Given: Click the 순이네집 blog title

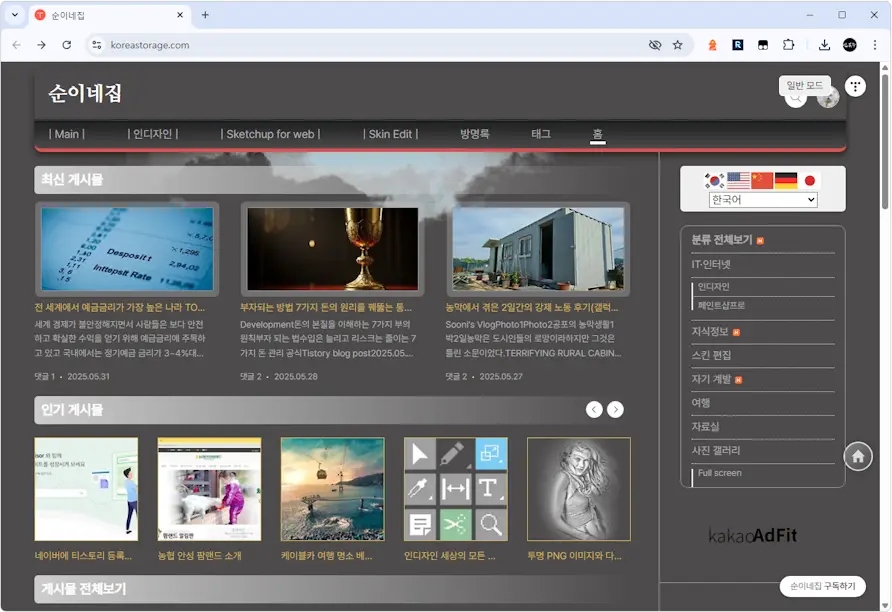Looking at the screenshot, I should 85,93.
